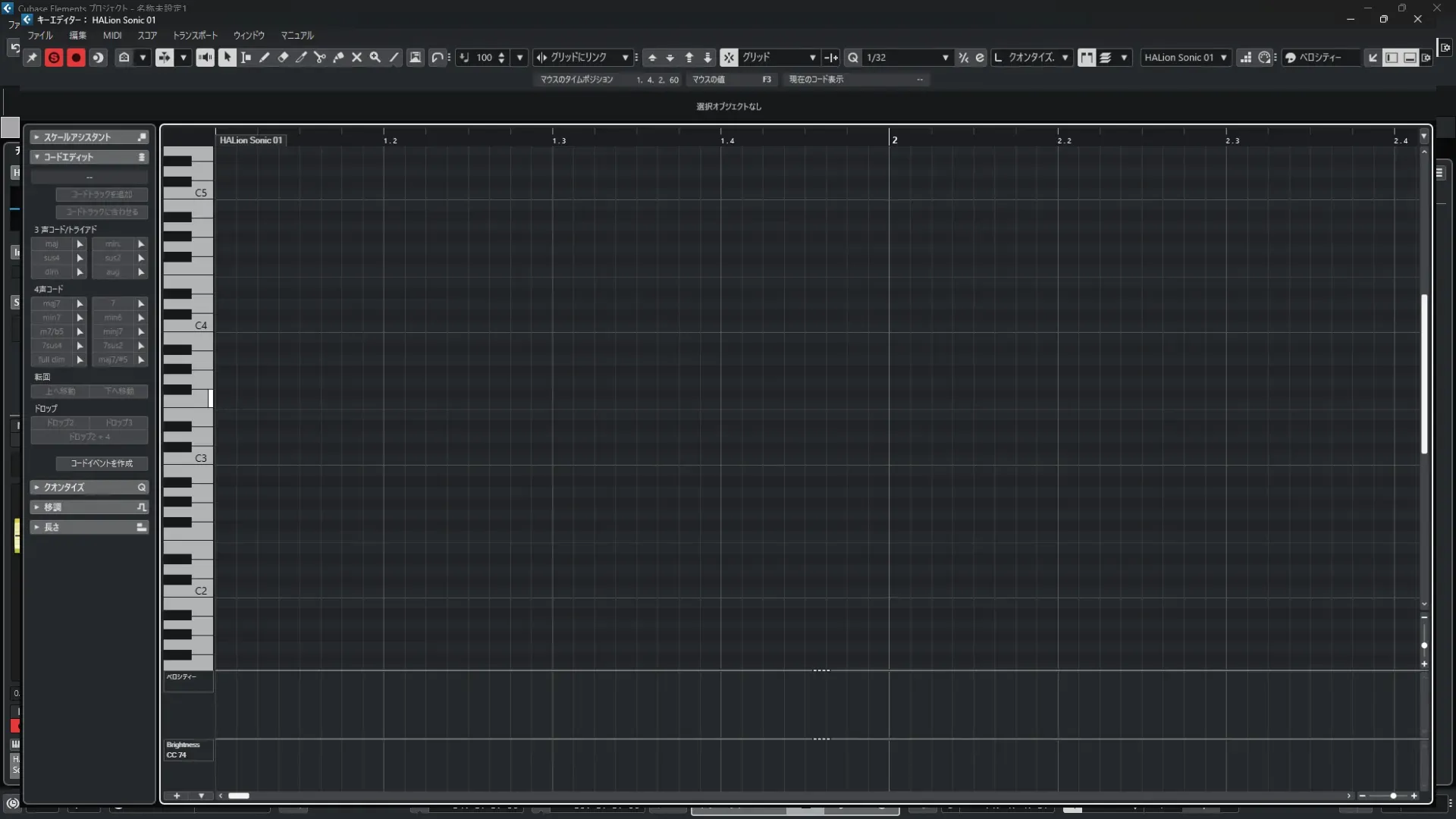Toggle Record in editor button
The image size is (1456, 819).
coord(76,58)
